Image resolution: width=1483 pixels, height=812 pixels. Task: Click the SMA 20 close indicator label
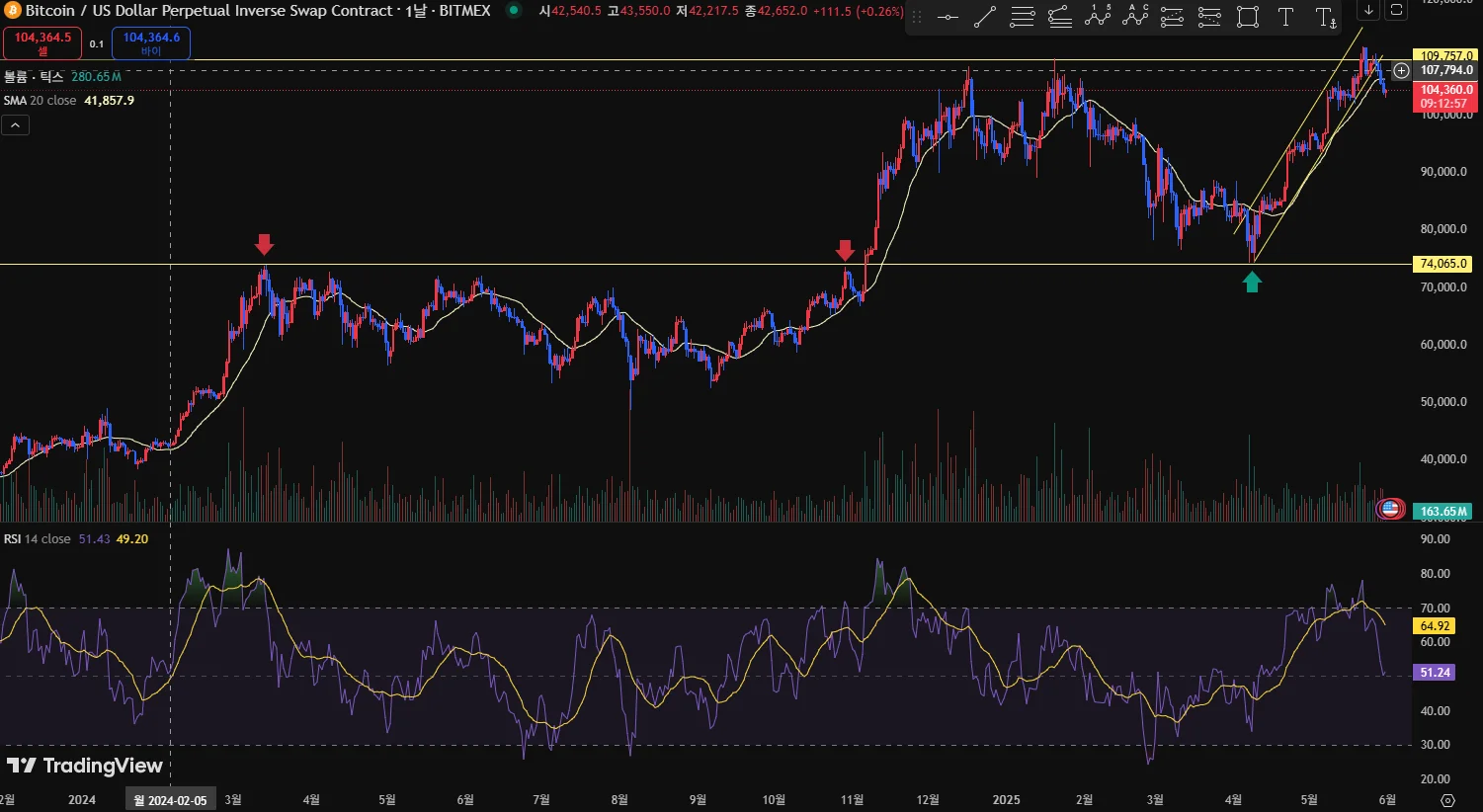(40, 101)
